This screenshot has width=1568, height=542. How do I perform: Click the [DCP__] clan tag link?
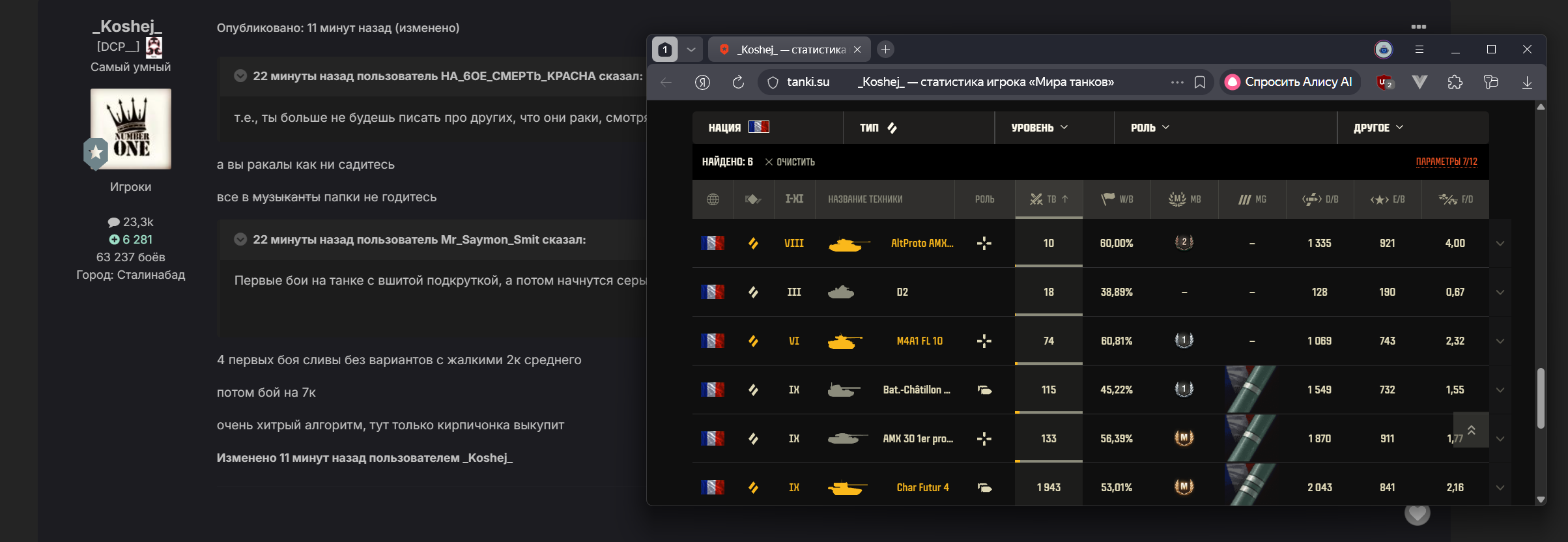118,47
